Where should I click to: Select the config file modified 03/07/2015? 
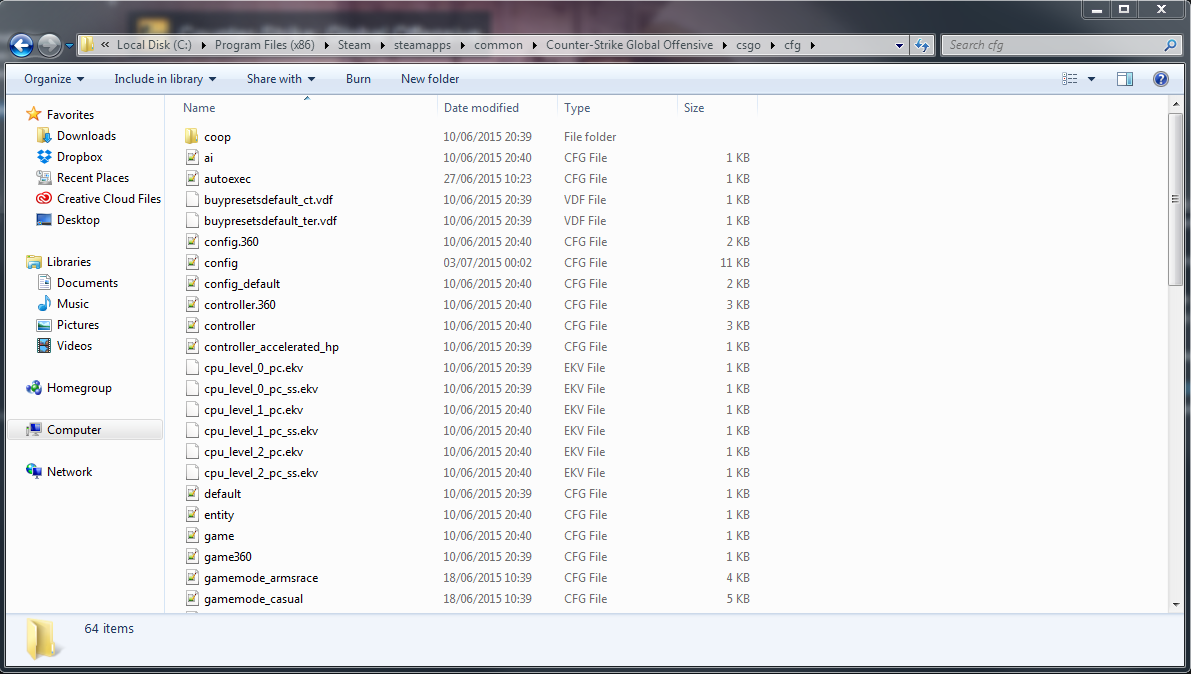[220, 263]
